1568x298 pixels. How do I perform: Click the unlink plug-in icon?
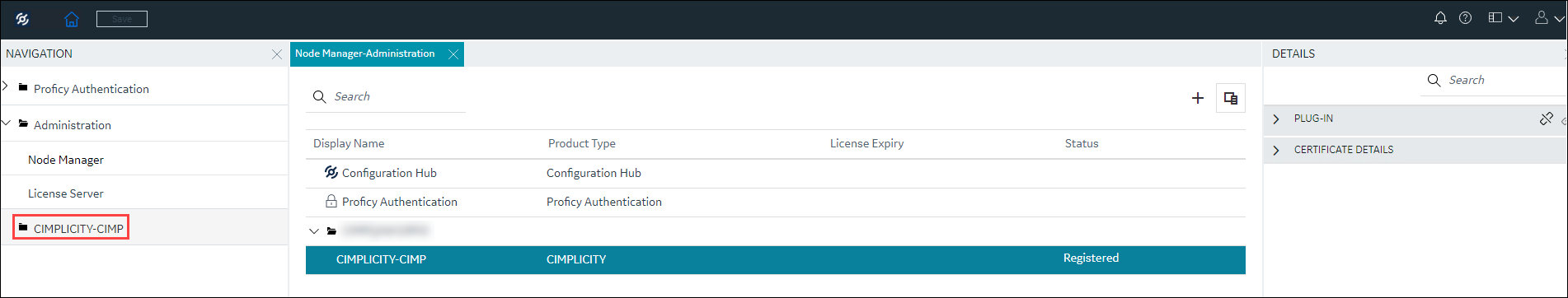coord(1546,119)
